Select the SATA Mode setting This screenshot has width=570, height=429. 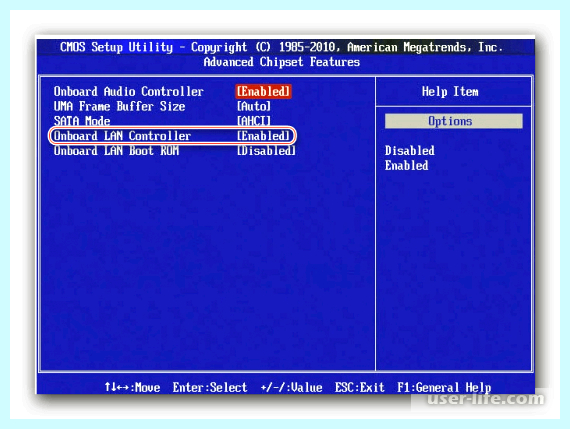pos(82,121)
